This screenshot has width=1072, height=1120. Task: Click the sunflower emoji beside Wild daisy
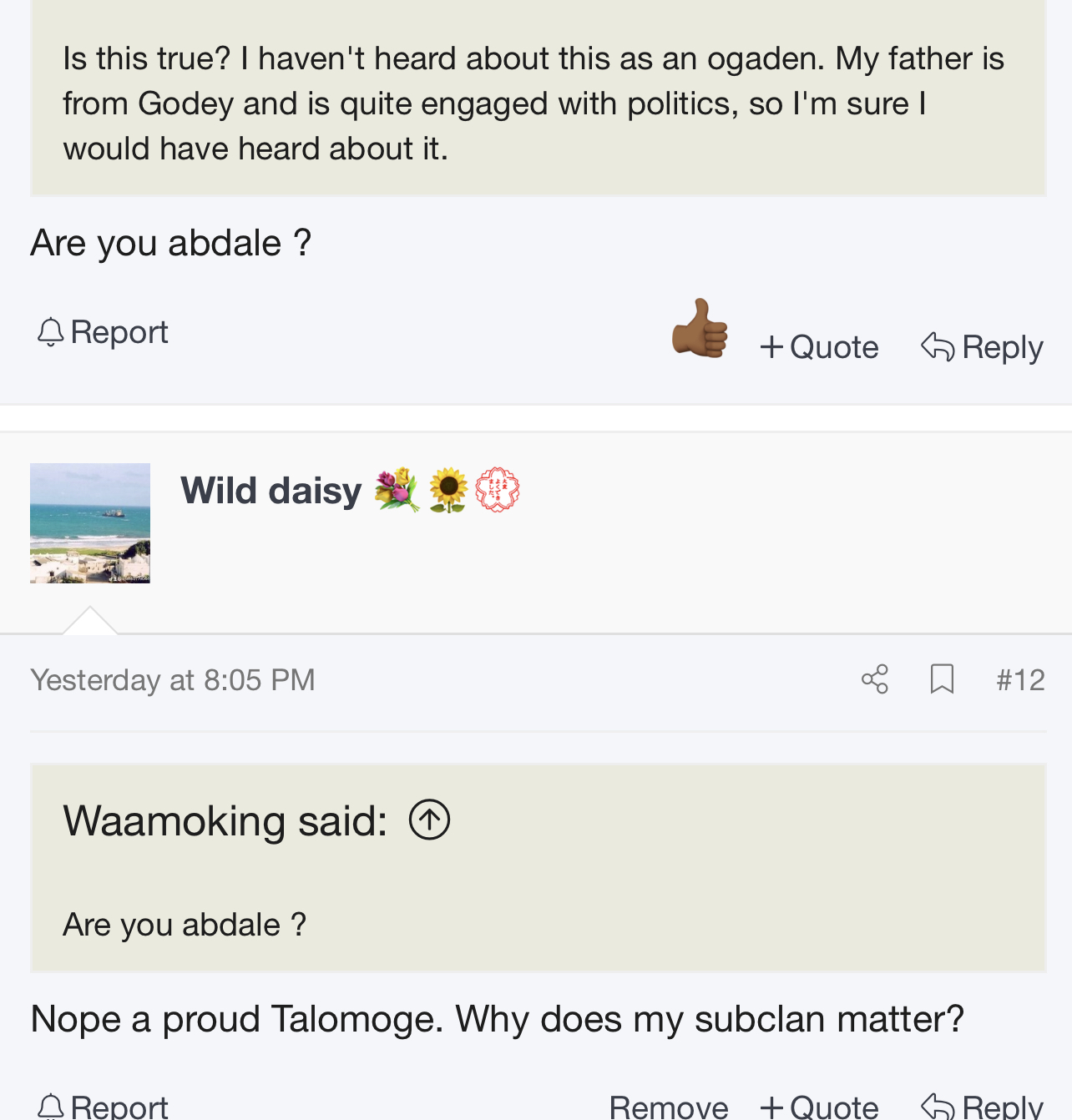(x=448, y=490)
